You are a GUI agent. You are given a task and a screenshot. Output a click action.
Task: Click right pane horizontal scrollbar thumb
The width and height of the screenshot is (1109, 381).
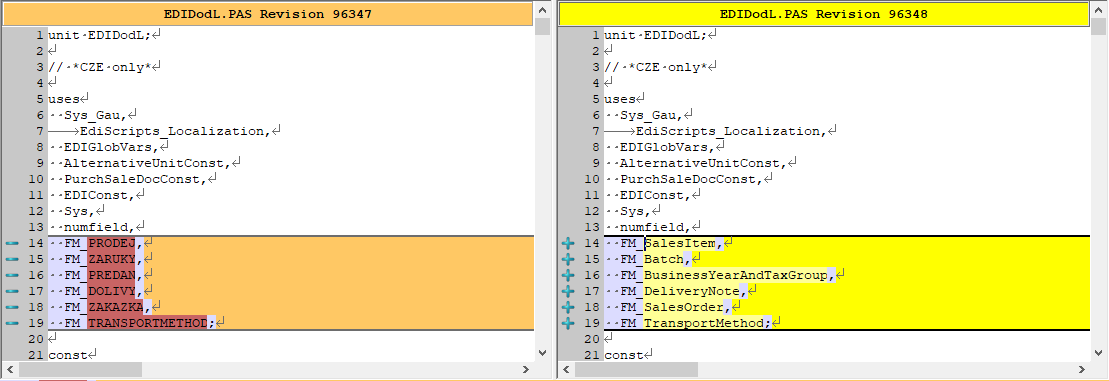(637, 369)
